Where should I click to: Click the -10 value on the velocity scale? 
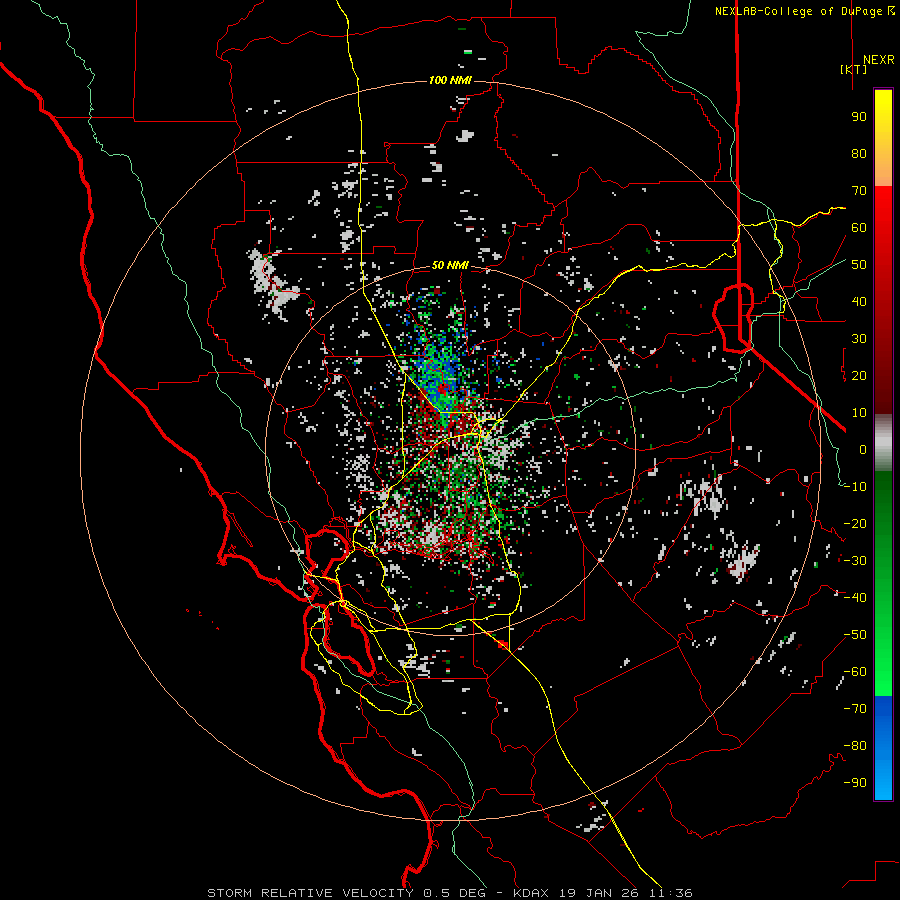pos(855,487)
